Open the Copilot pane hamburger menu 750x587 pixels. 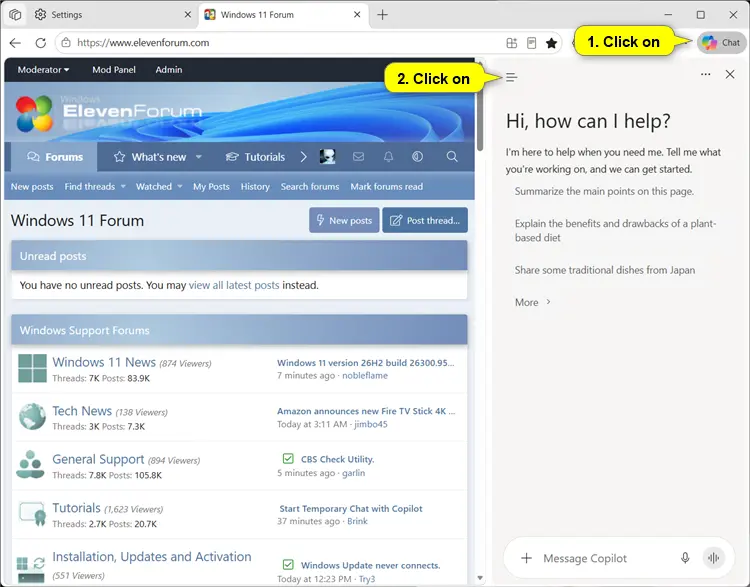[x=511, y=78]
